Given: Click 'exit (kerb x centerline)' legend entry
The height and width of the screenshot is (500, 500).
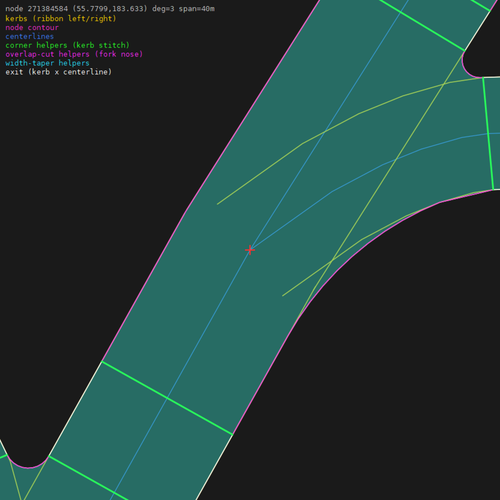Looking at the screenshot, I should (x=59, y=72).
